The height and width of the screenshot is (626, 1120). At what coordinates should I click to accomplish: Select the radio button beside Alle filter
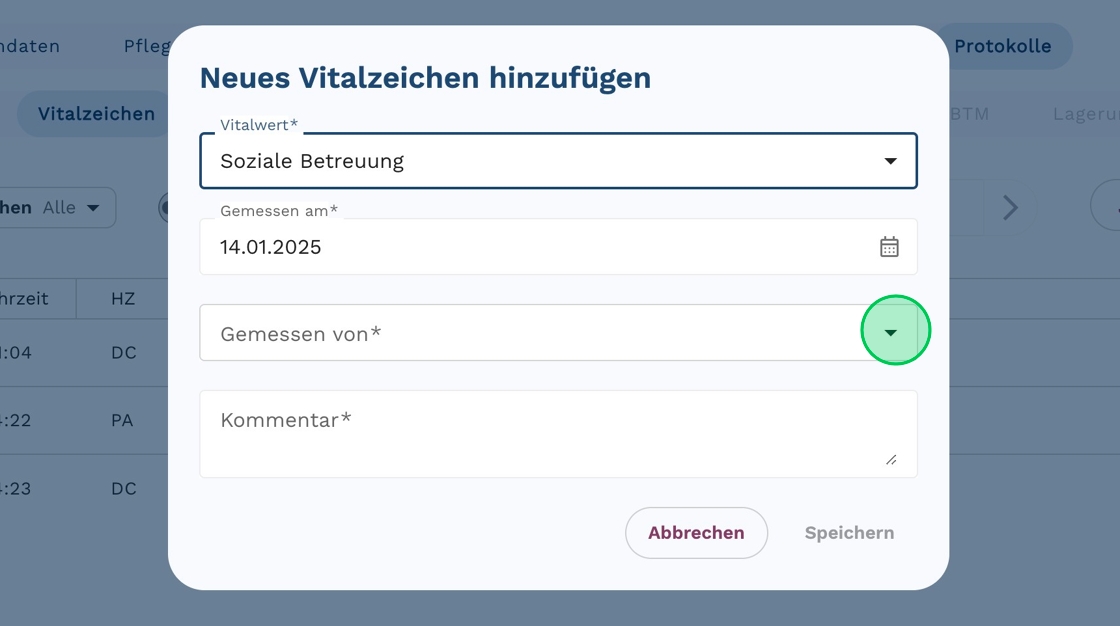coord(163,208)
